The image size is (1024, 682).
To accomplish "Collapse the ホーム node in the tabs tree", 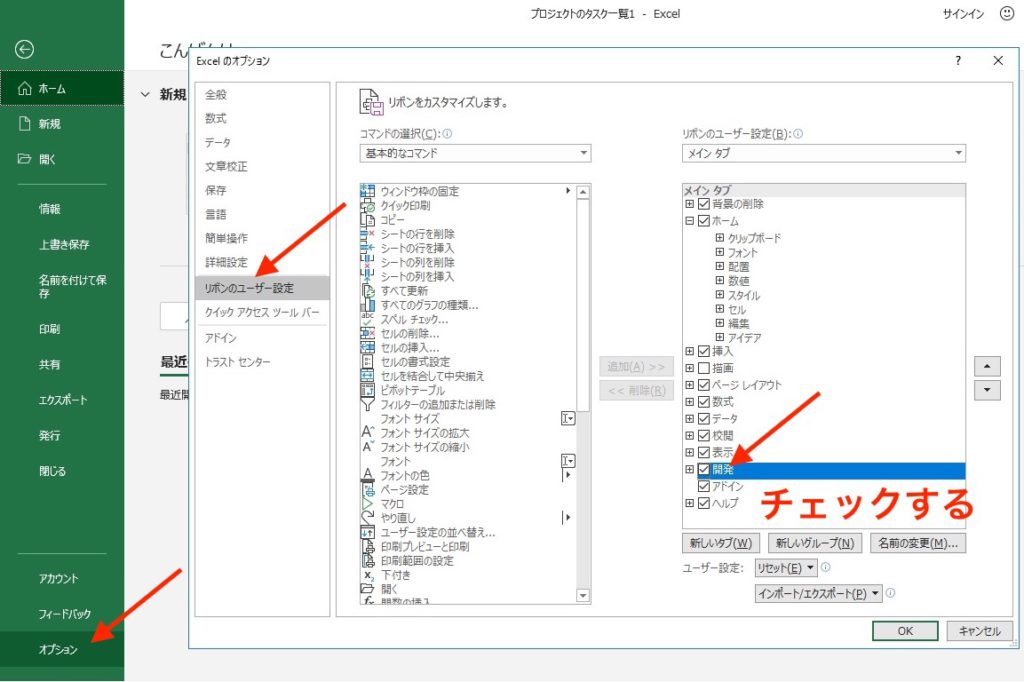I will (x=689, y=221).
